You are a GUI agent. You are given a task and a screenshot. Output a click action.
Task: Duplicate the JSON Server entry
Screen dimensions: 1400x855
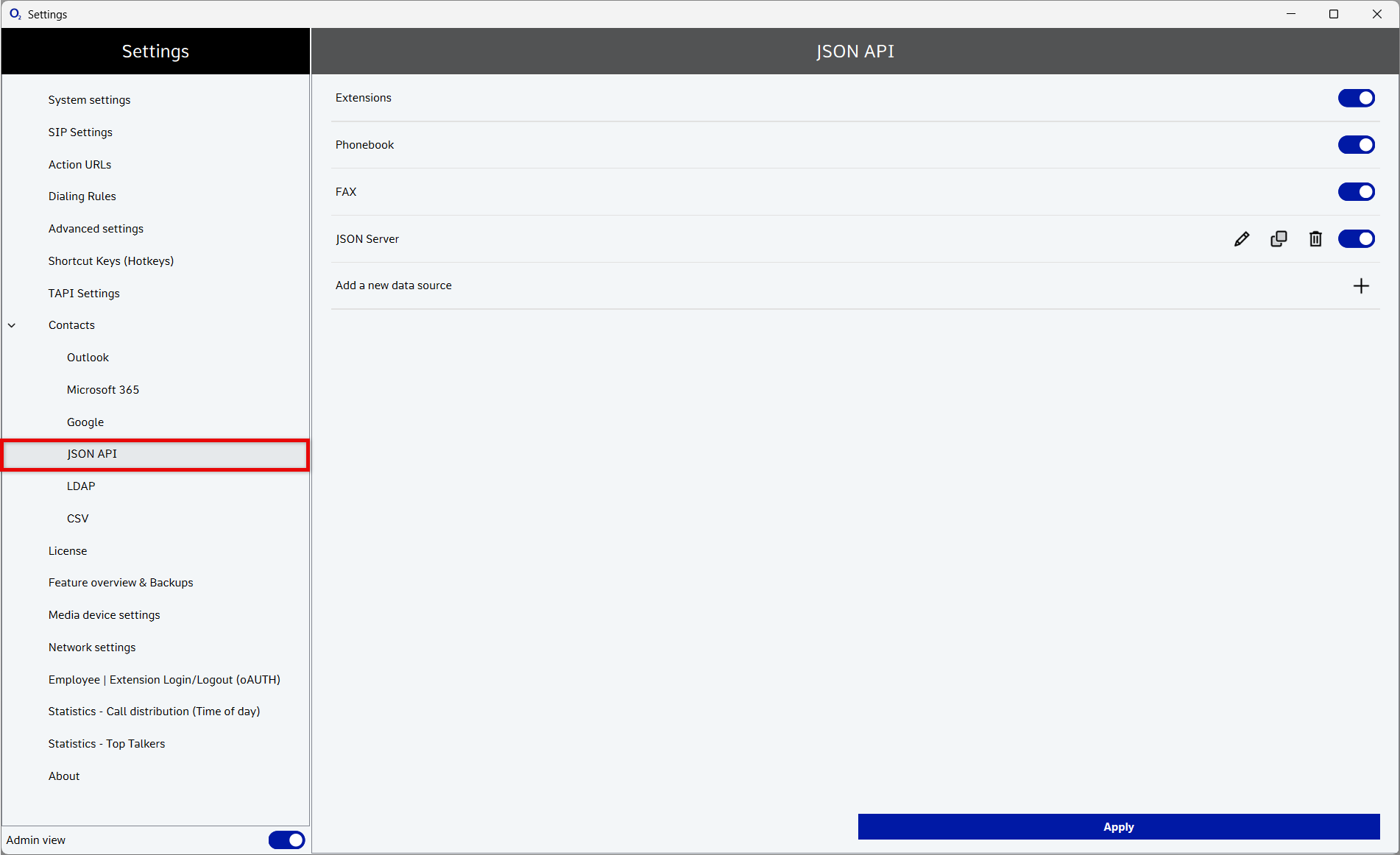[1279, 239]
